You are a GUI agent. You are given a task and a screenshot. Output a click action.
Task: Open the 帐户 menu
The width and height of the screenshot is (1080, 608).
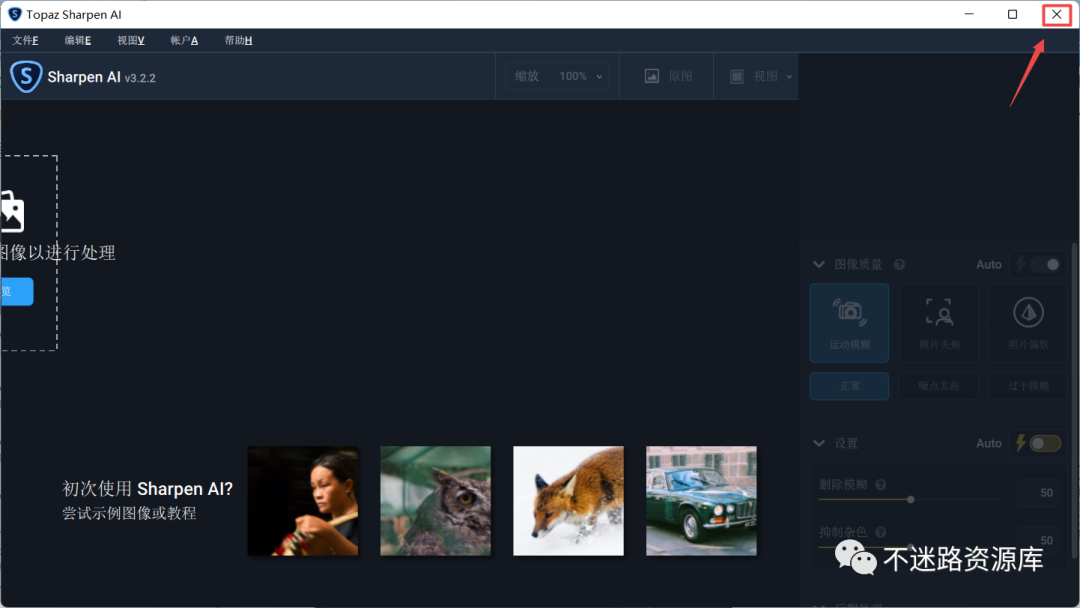pyautogui.click(x=184, y=41)
